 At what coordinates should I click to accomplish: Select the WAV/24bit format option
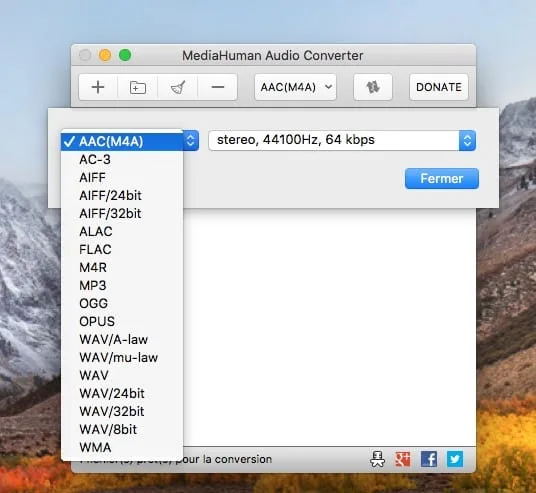pos(122,394)
